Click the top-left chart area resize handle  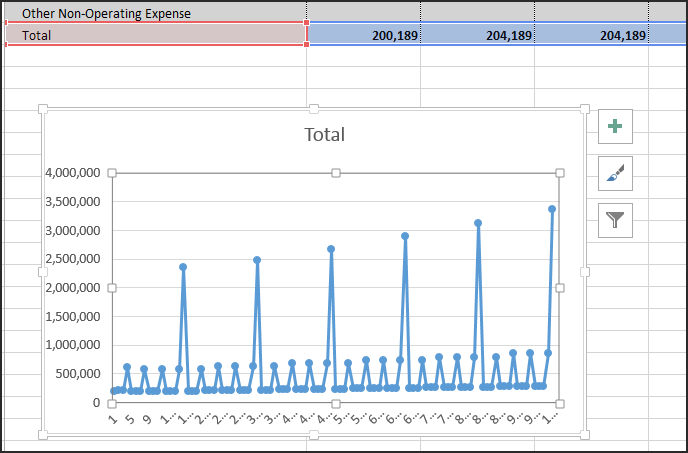pos(43,109)
